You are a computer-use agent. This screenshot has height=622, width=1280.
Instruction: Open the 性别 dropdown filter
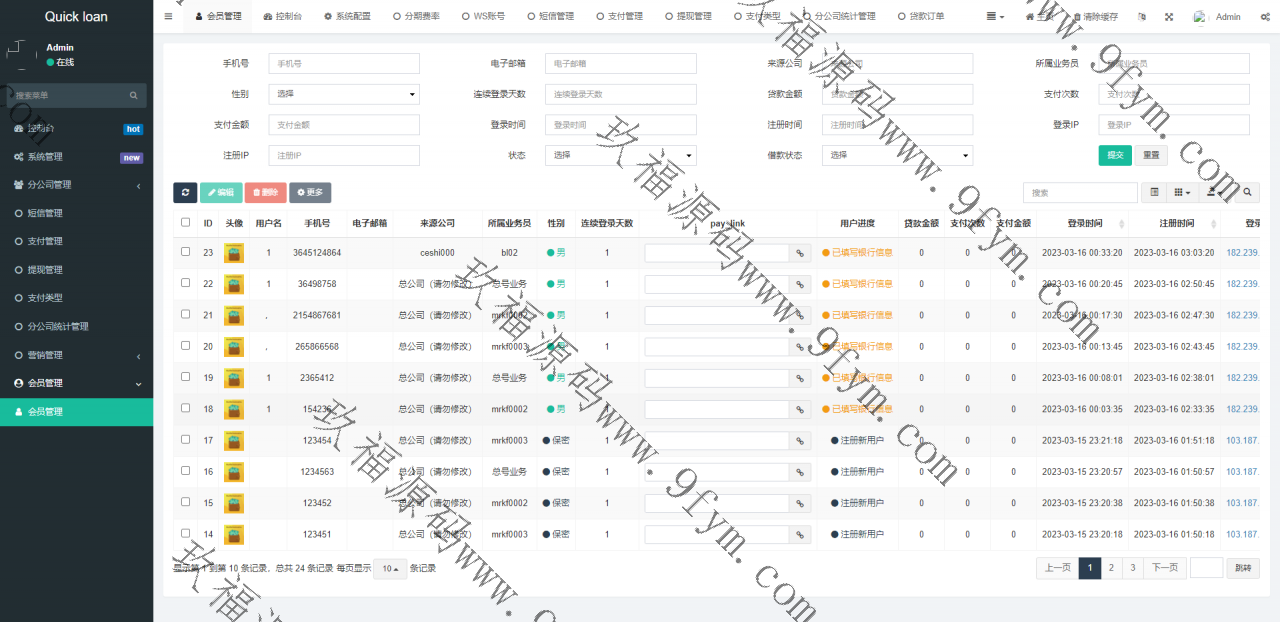(344, 95)
